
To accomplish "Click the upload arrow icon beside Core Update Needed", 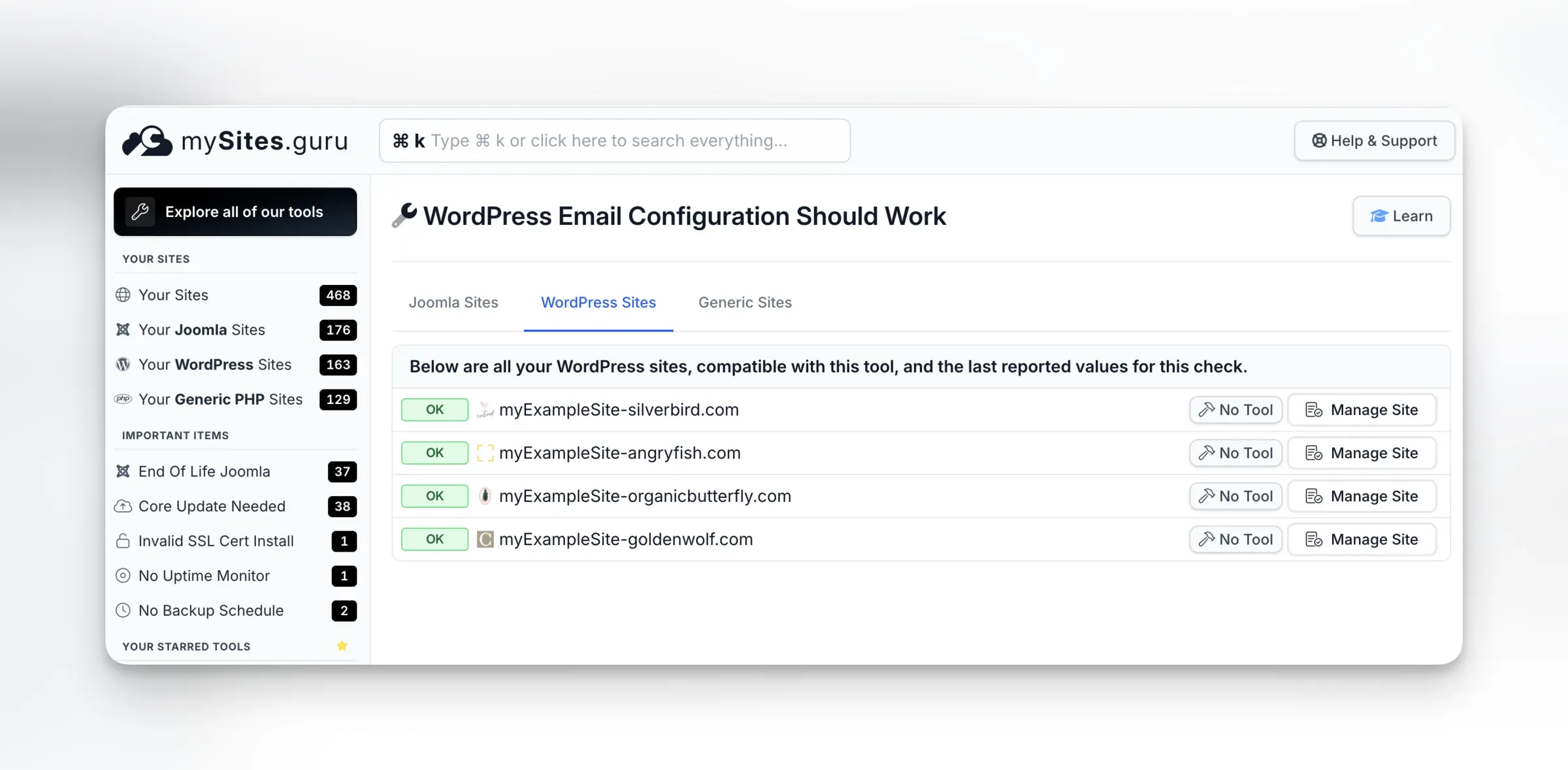I will [123, 506].
